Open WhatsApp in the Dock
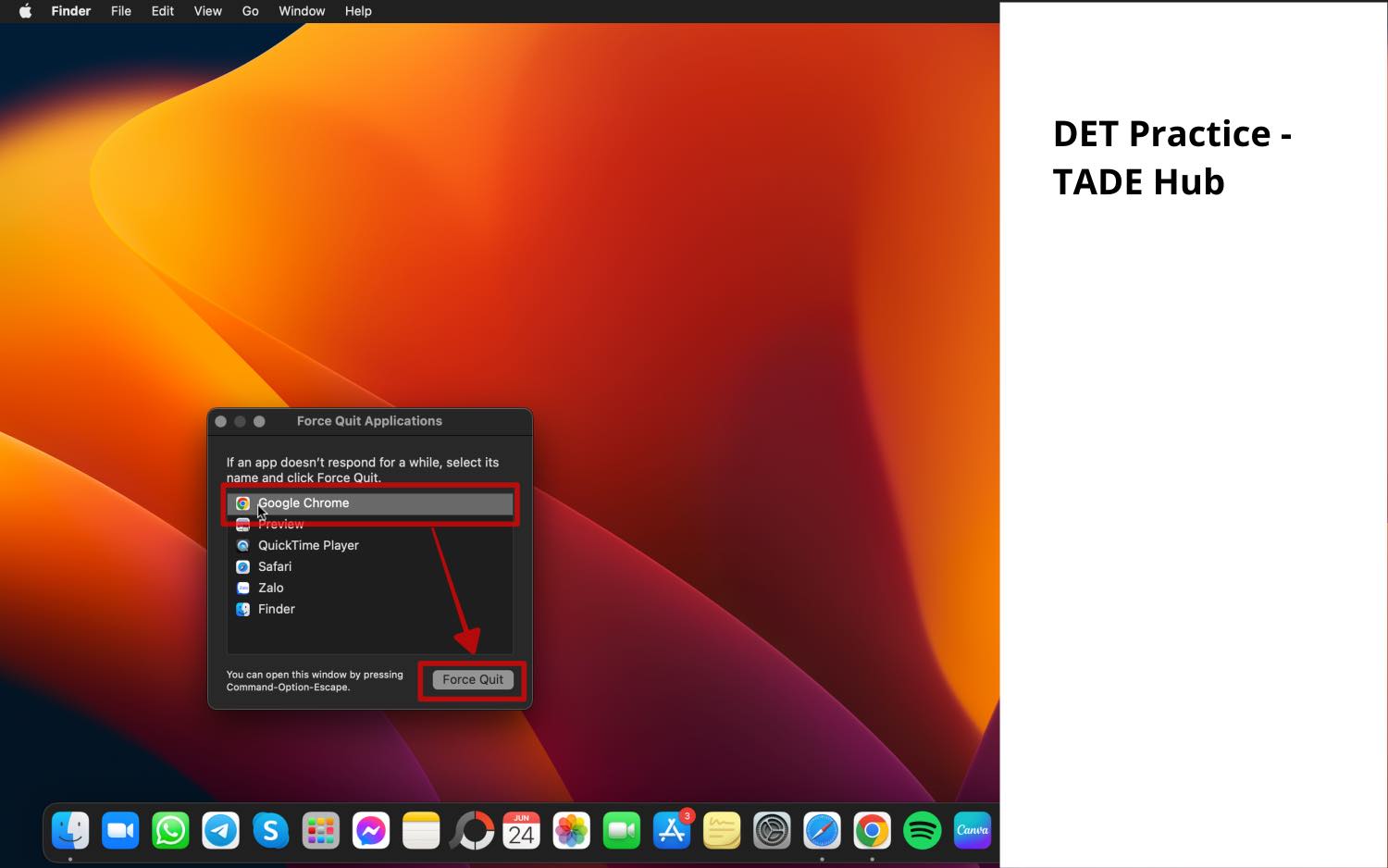The height and width of the screenshot is (868, 1388). pos(170,830)
